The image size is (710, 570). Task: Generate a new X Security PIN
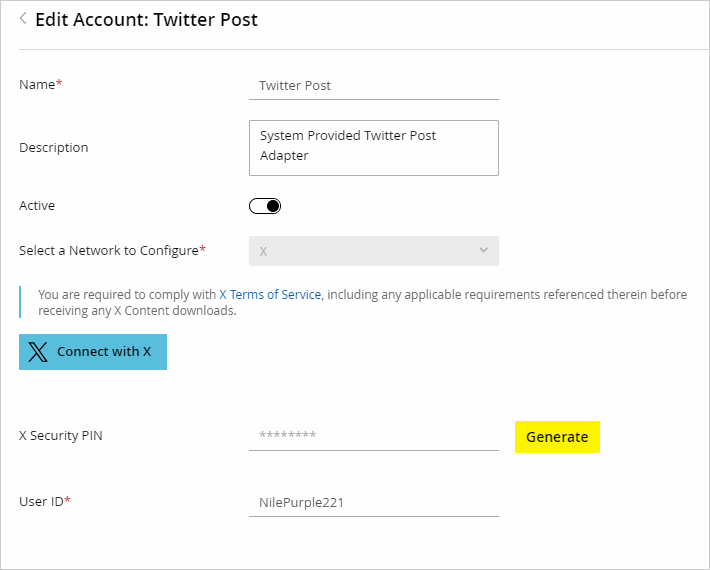pos(557,437)
